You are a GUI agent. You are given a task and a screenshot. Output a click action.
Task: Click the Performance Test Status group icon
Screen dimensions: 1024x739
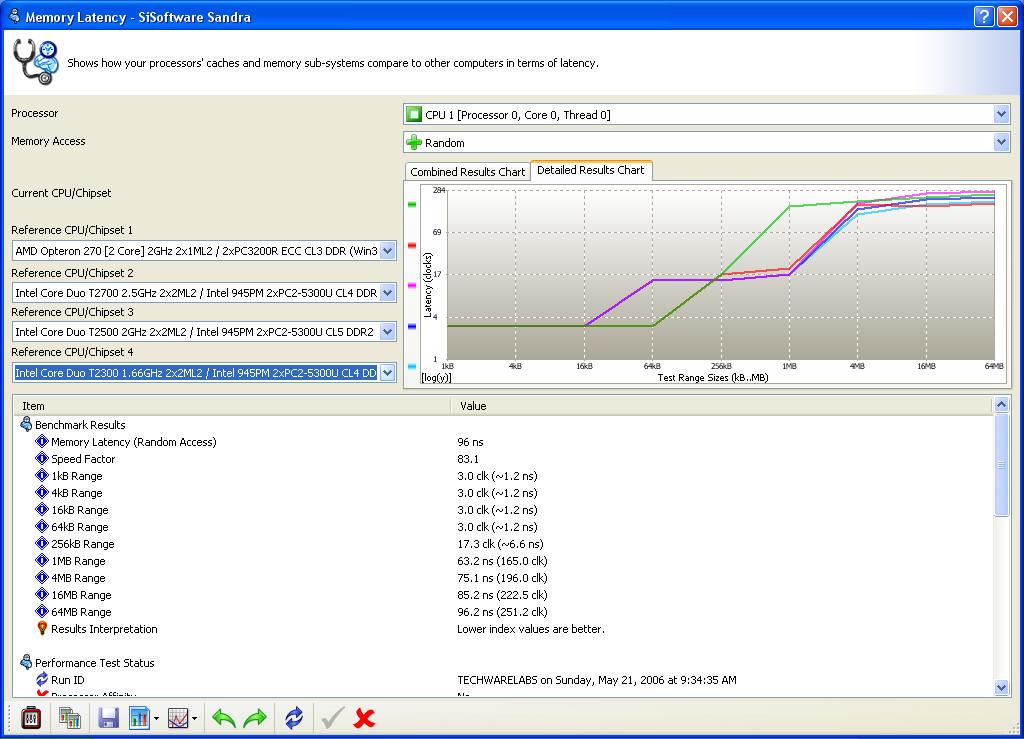point(26,662)
